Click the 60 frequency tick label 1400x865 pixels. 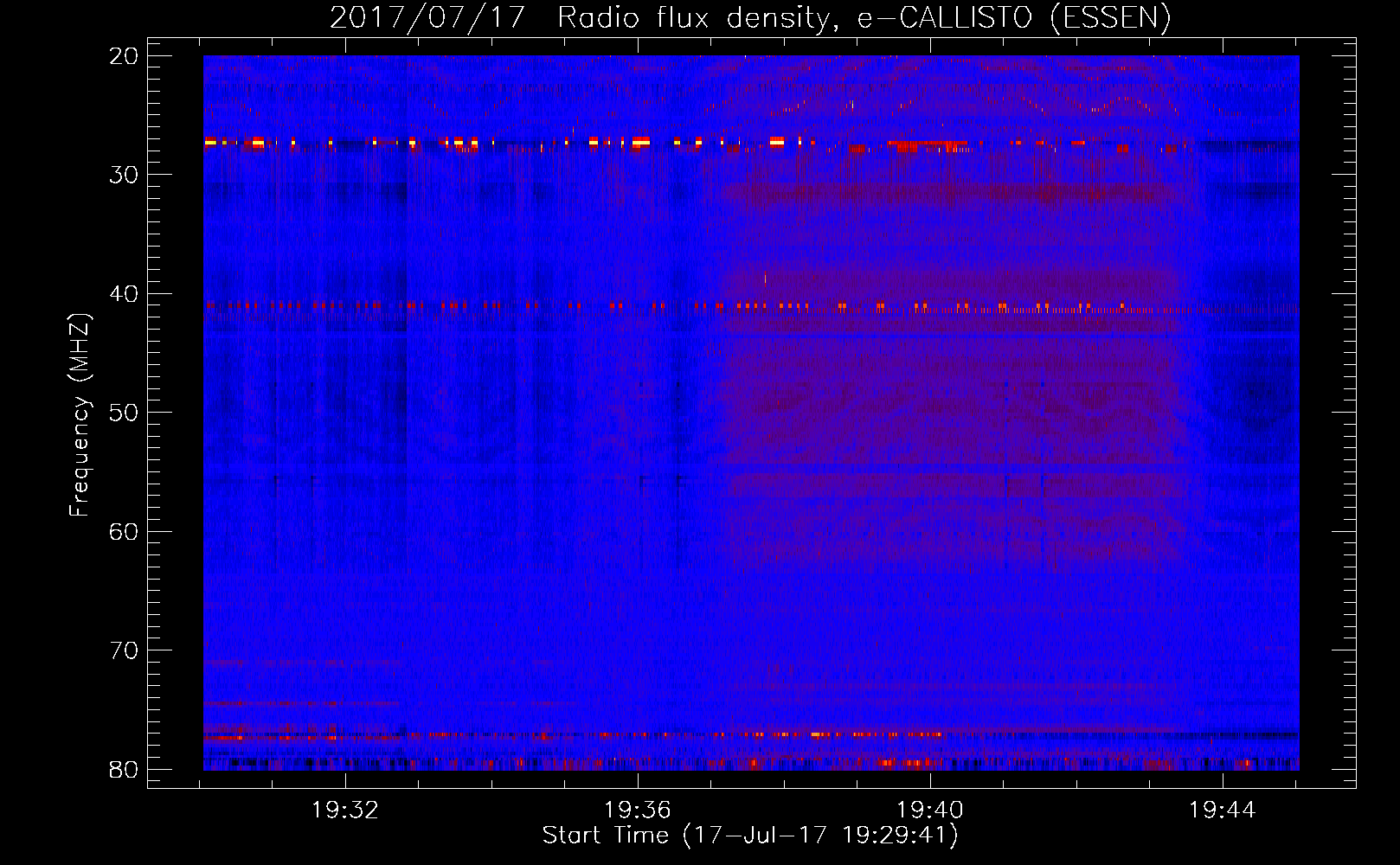pos(124,531)
